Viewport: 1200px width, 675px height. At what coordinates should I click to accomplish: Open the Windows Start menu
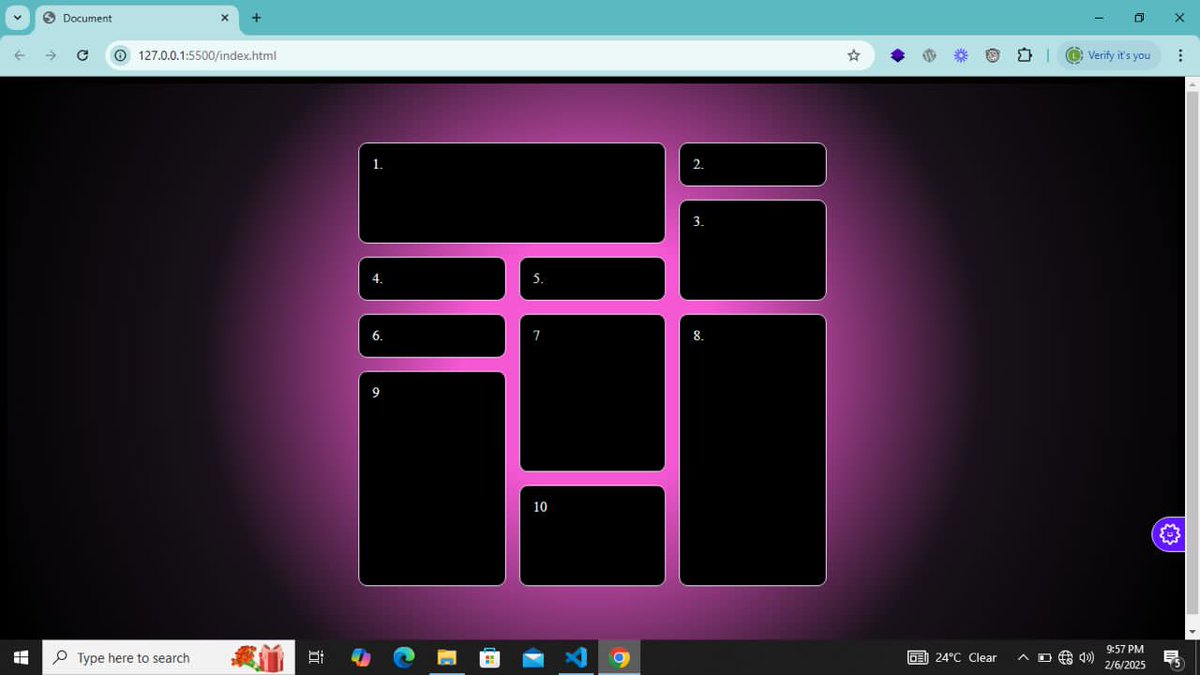pyautogui.click(x=20, y=657)
